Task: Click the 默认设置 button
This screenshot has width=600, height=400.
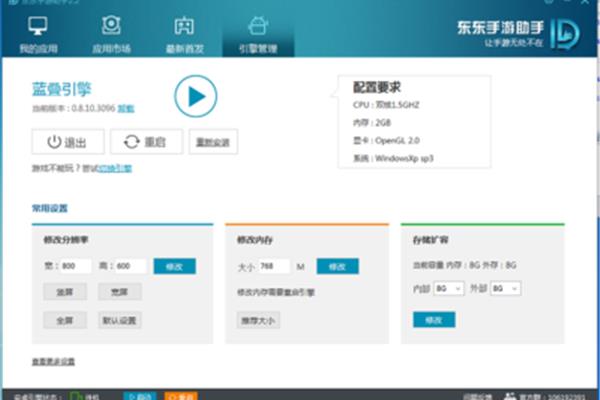Action: [x=119, y=320]
